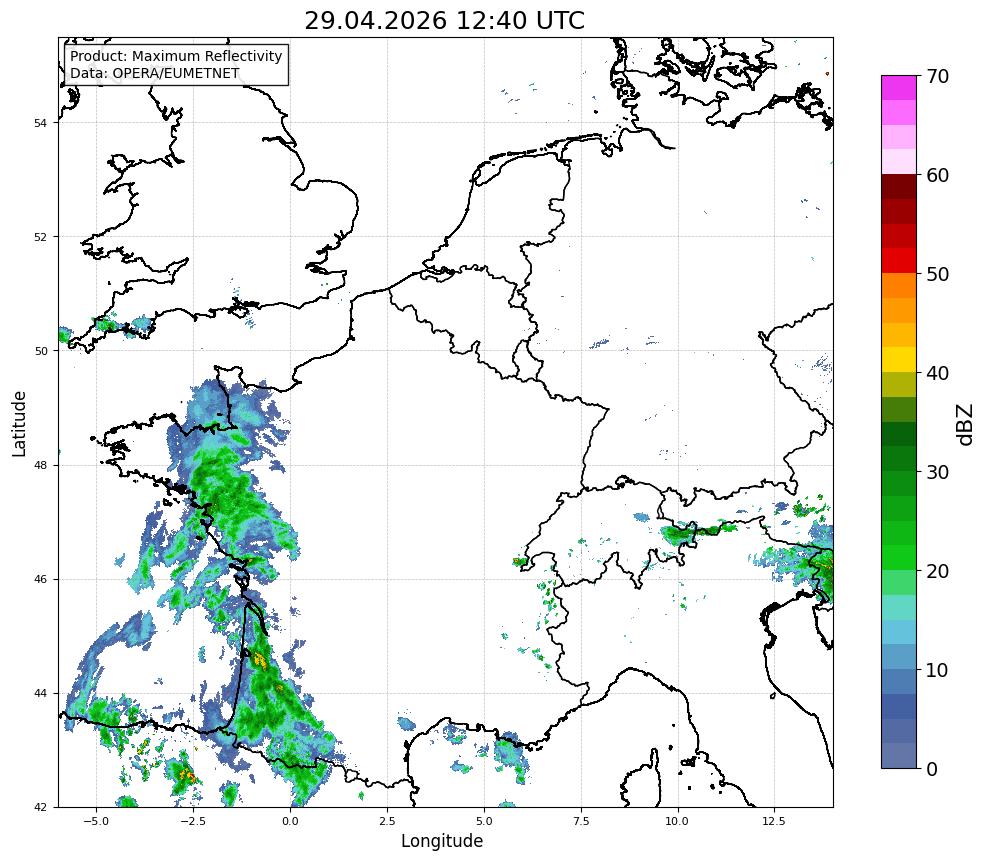Click the Data: OPERA/EUMETNET text

point(155,73)
